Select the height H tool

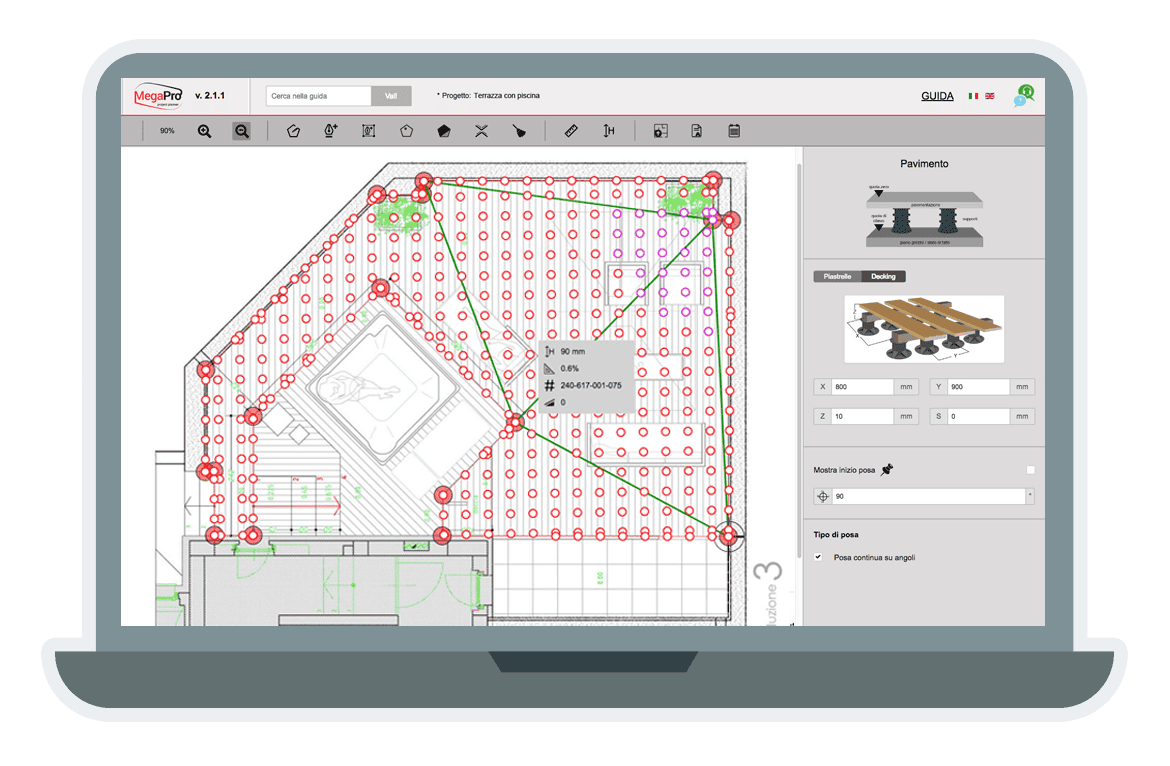coord(609,131)
